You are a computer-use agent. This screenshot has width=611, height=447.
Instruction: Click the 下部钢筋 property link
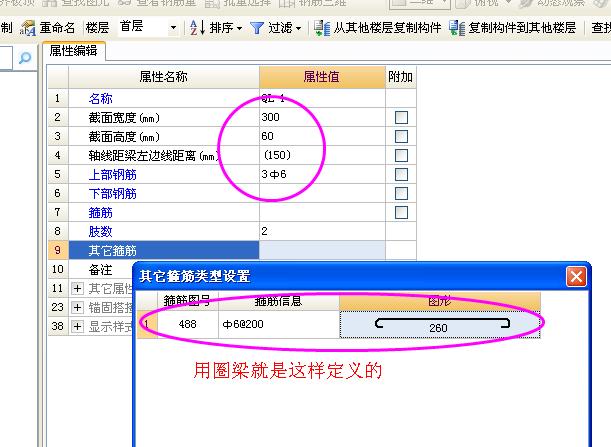click(x=112, y=194)
